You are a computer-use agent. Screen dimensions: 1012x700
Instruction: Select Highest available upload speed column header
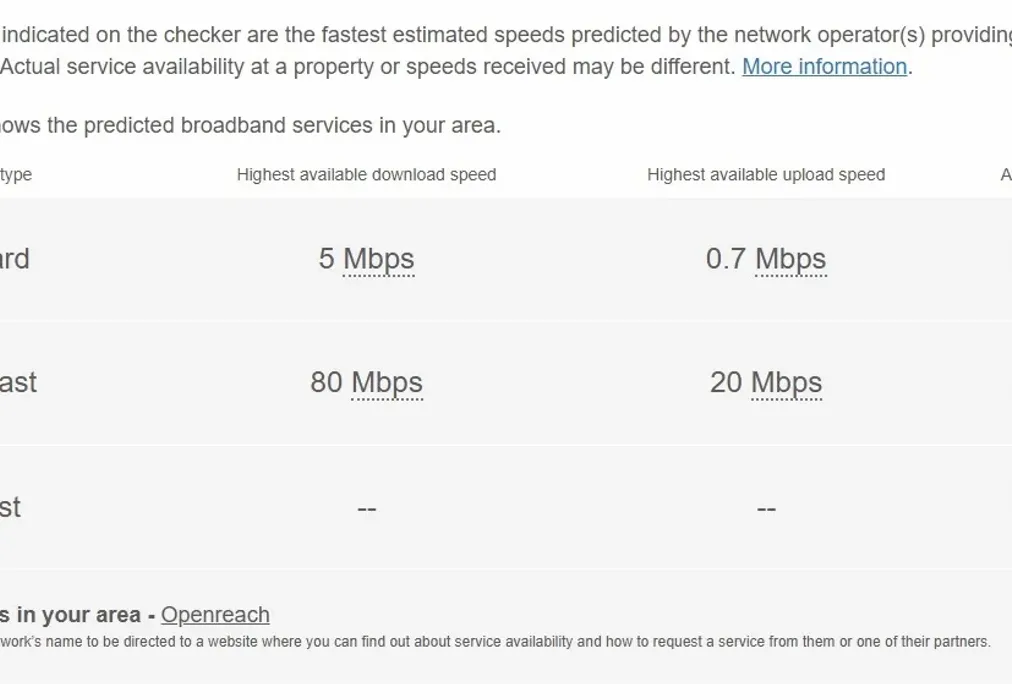[766, 175]
